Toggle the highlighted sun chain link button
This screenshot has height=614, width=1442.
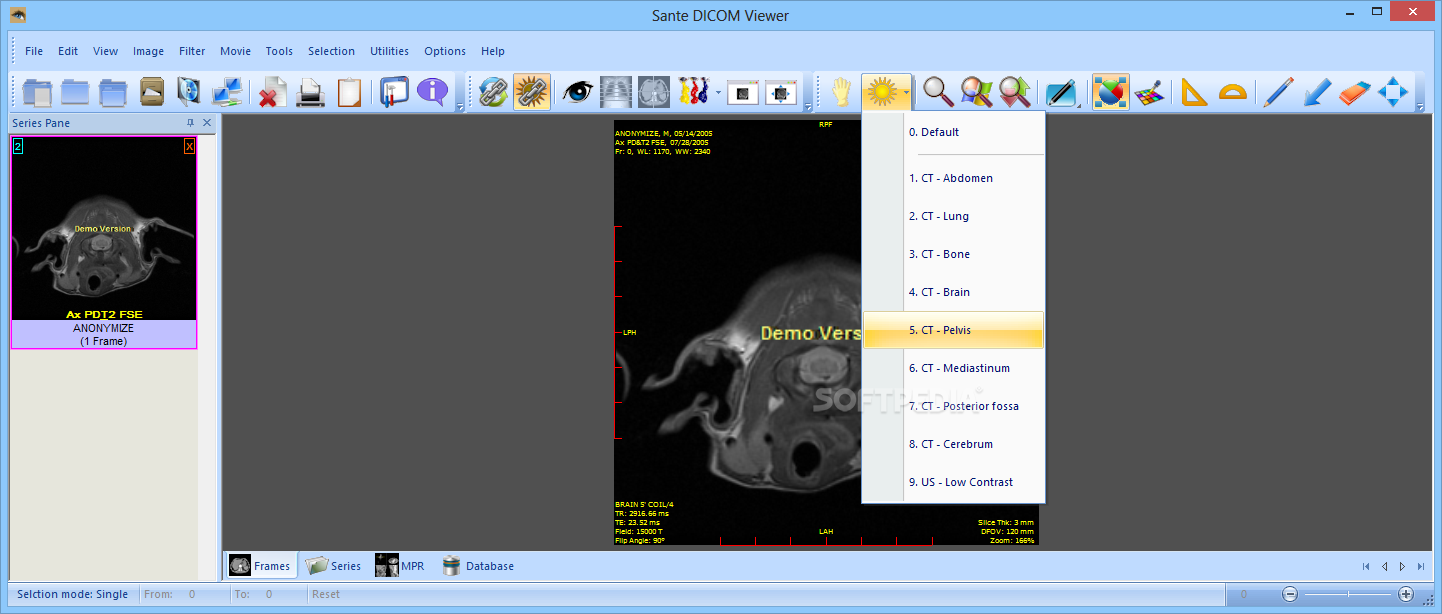coord(531,92)
